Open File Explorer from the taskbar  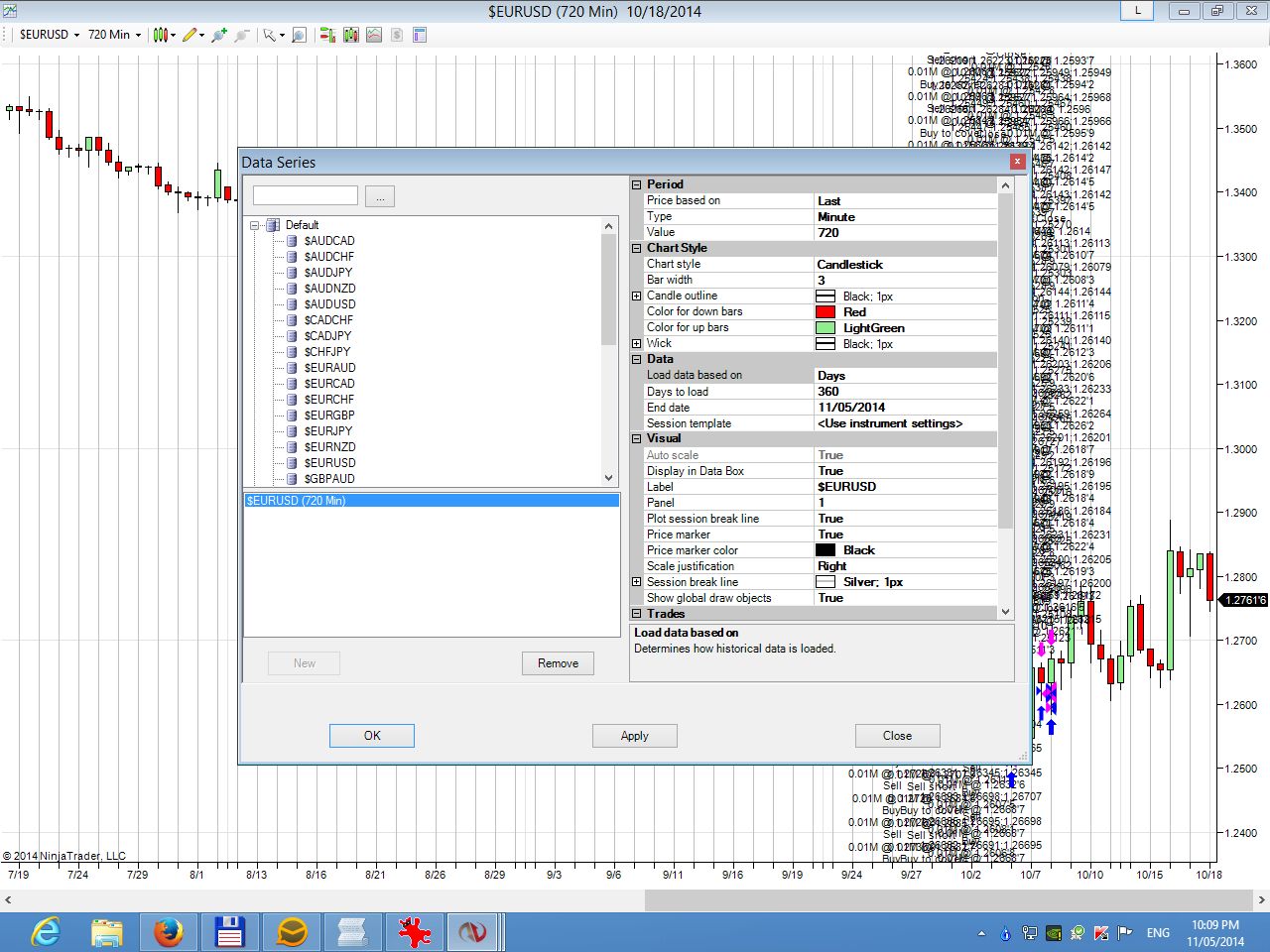(x=107, y=932)
